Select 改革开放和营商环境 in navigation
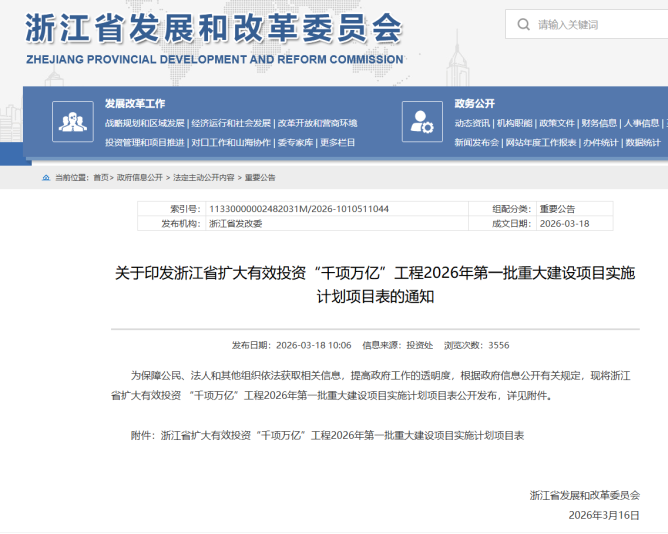The image size is (668, 534). 317,124
